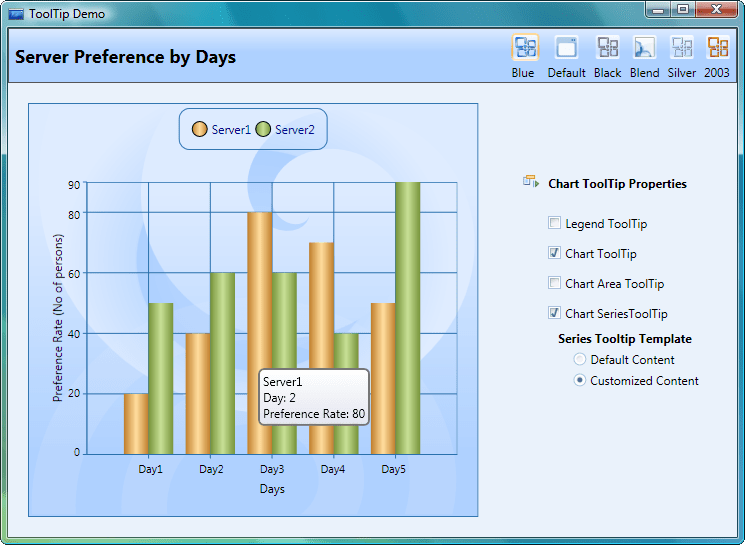Click the Day1 orange Server1 bar
This screenshot has height=545, width=745.
[x=136, y=424]
